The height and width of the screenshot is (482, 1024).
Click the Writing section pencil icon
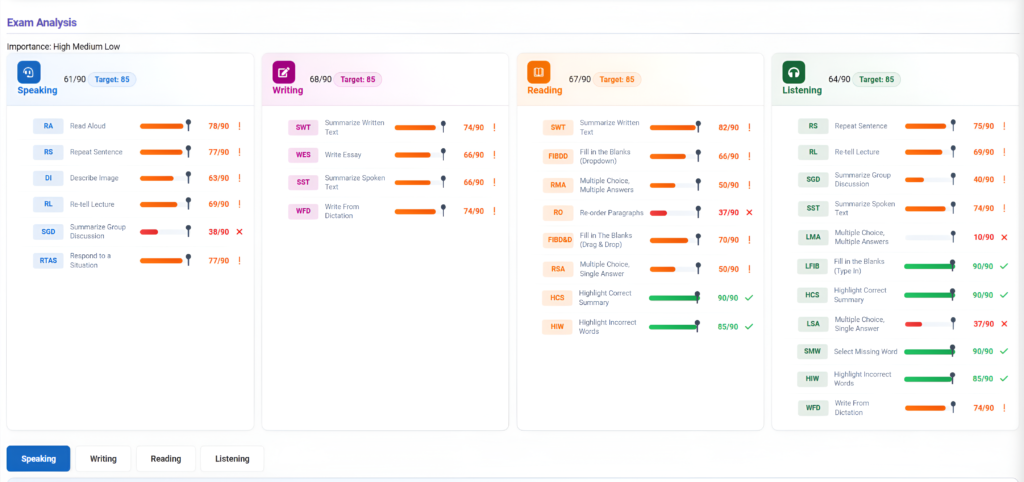(284, 72)
